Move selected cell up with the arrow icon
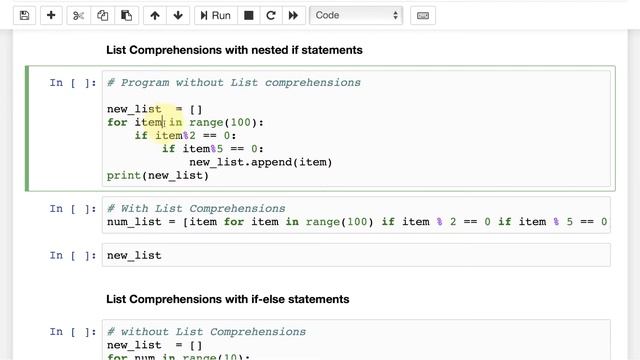Image resolution: width=640 pixels, height=360 pixels. pos(155,16)
